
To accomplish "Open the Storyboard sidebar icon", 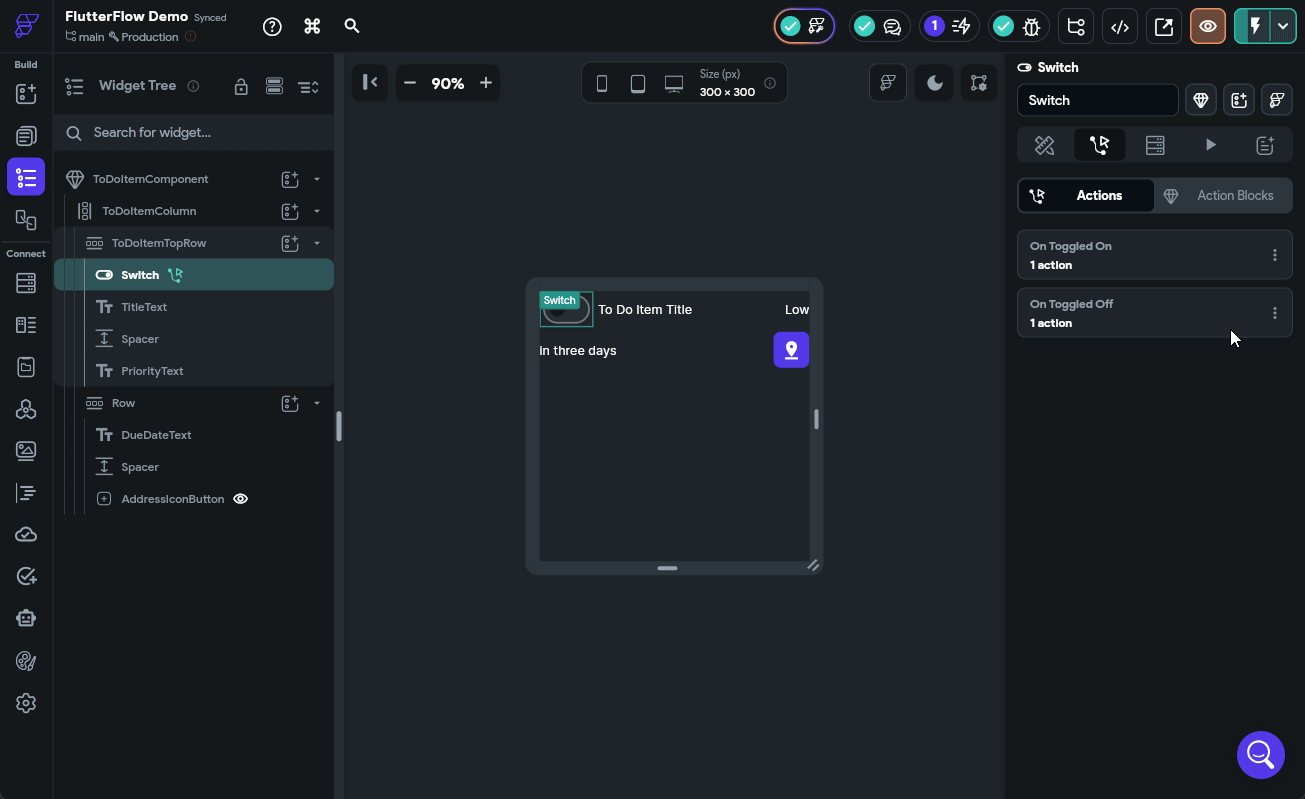I will (26, 220).
